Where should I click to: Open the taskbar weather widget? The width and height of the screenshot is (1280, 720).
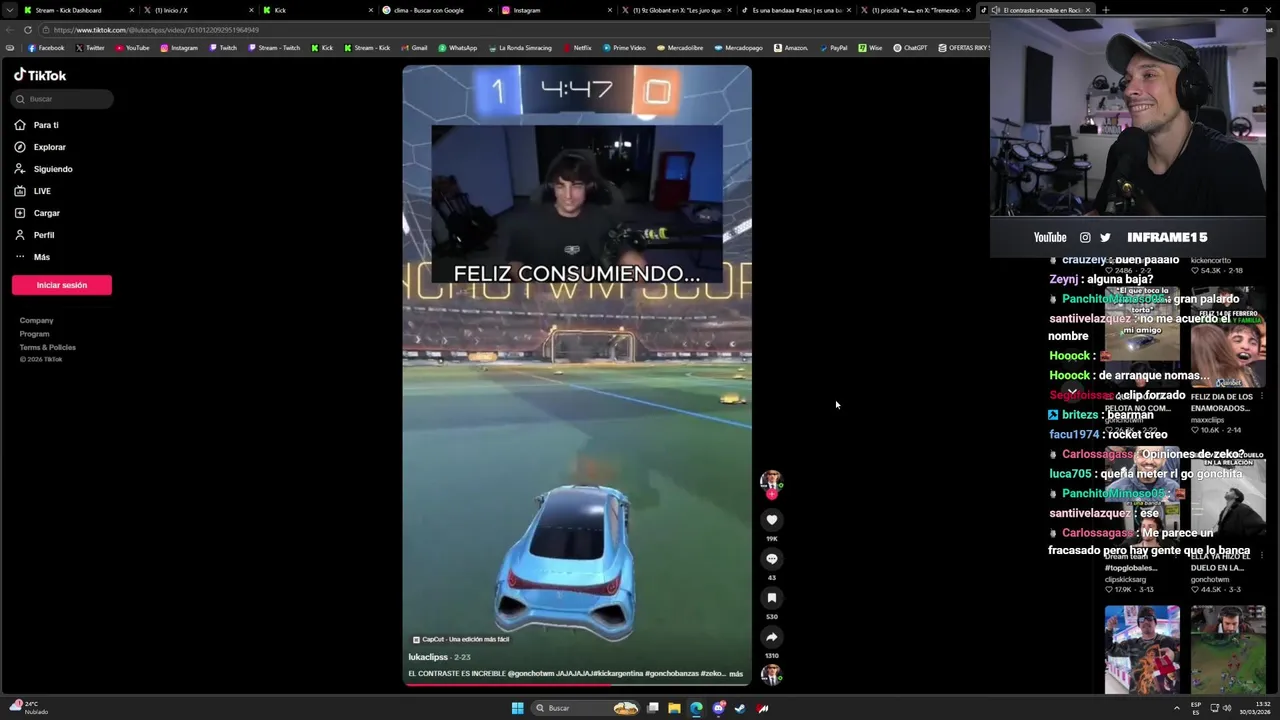[x=30, y=708]
